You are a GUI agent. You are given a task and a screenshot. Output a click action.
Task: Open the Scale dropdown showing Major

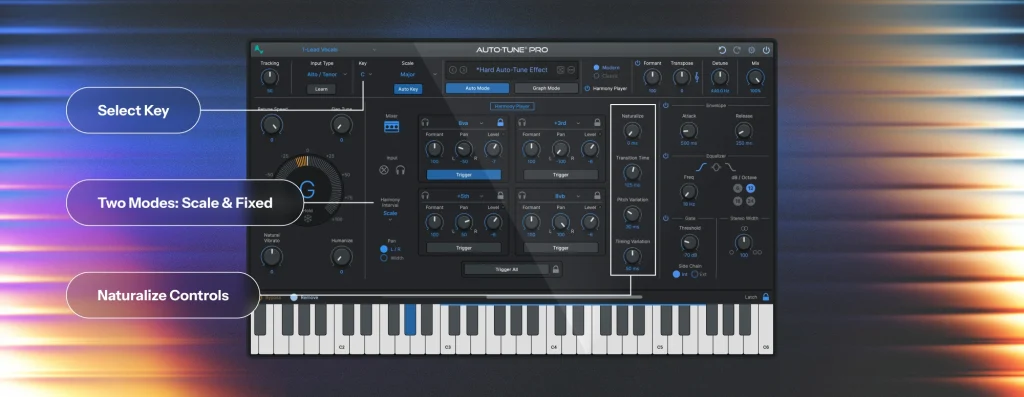tap(419, 74)
